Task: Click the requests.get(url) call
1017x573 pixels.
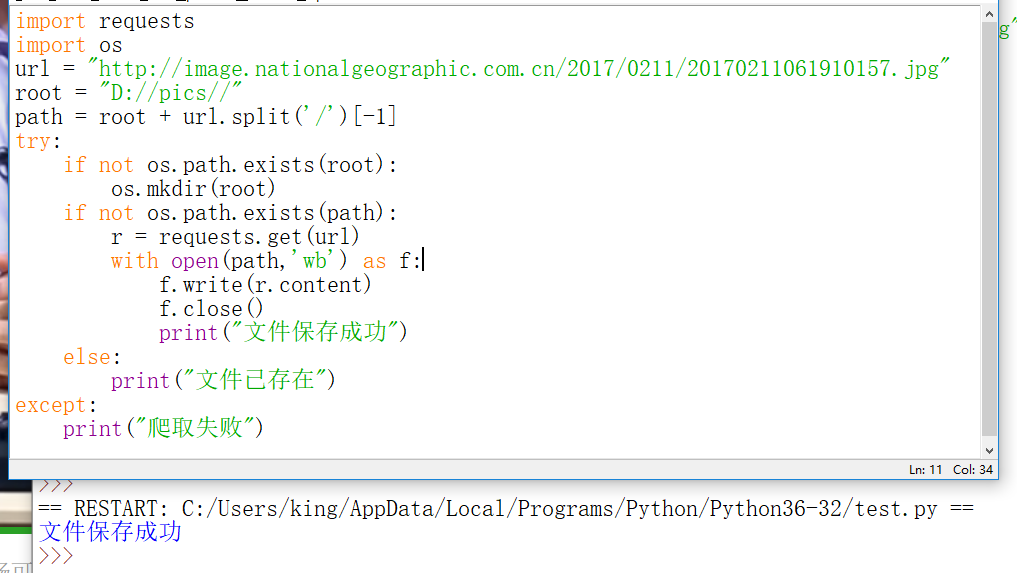Action: (x=259, y=237)
